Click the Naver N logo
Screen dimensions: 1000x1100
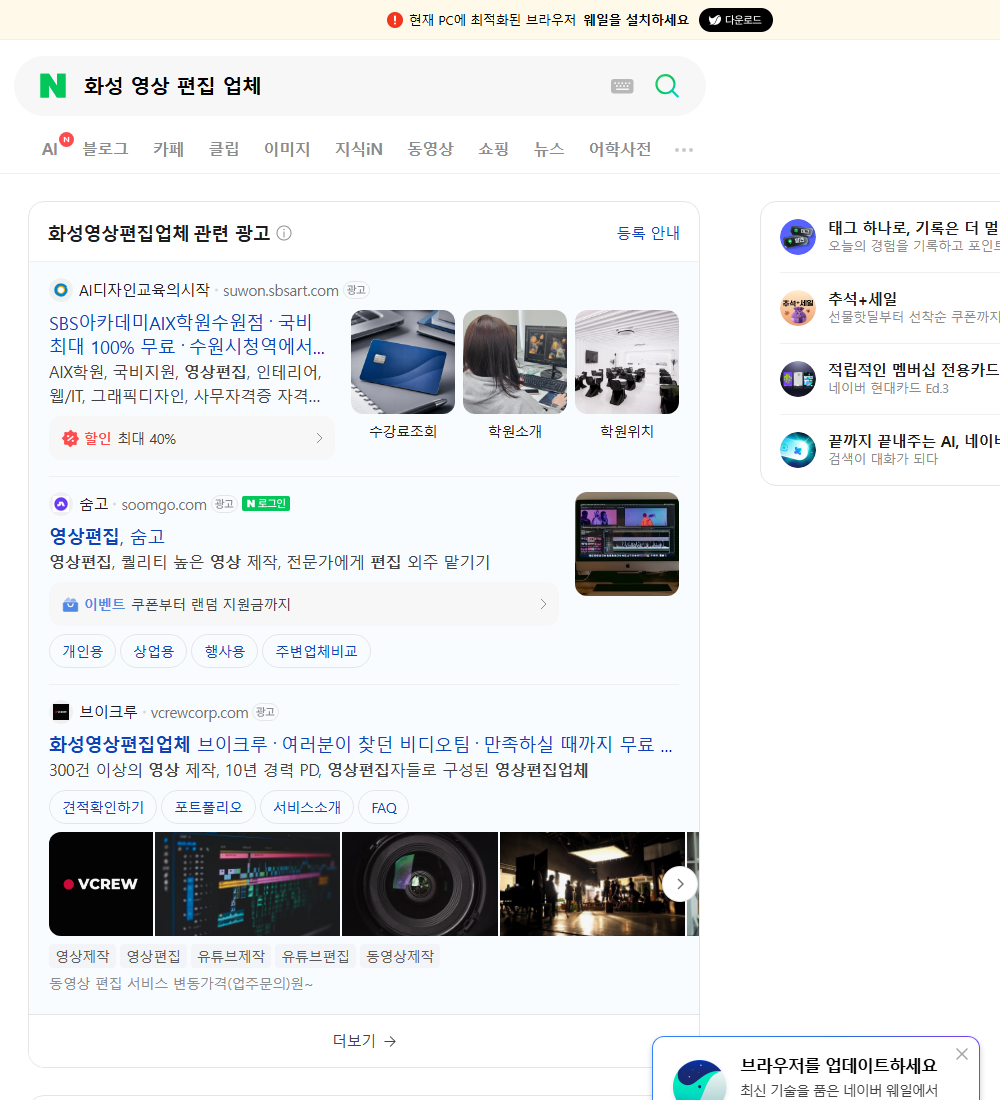click(x=53, y=86)
